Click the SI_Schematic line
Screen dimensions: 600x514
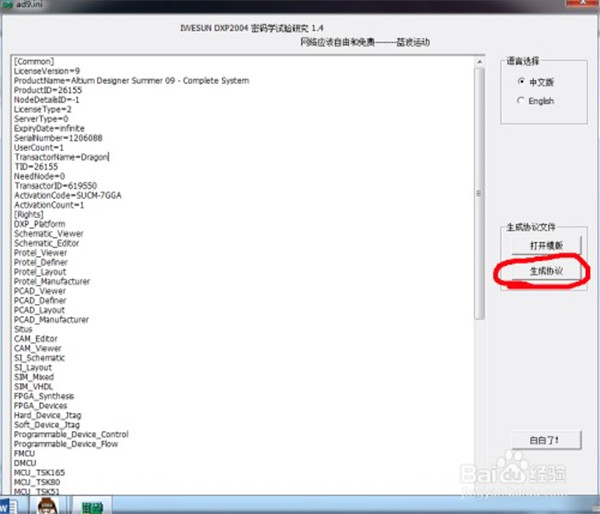[x=39, y=358]
